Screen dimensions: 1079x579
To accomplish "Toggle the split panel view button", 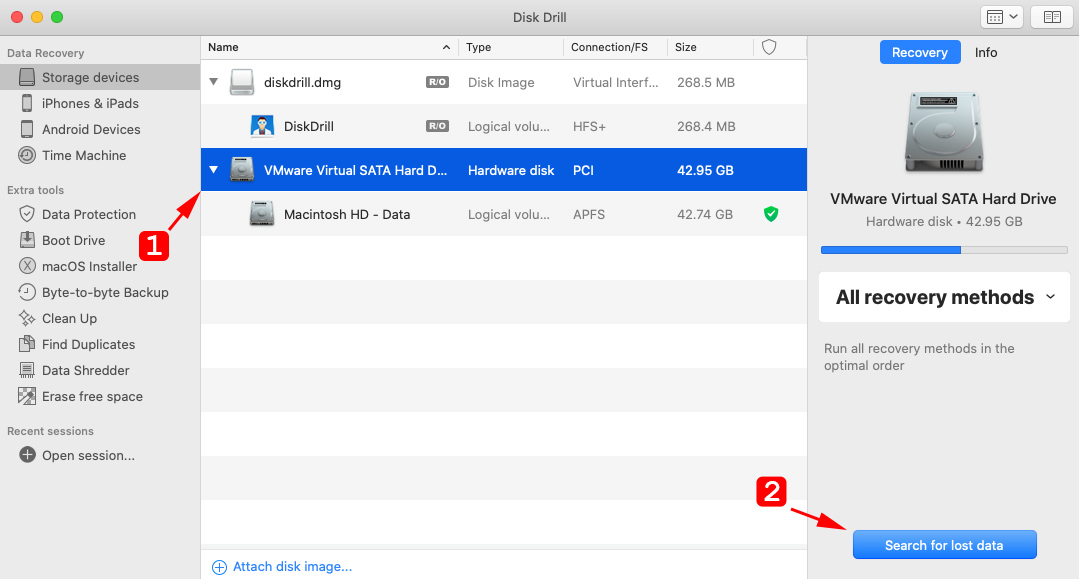I will (x=1051, y=17).
